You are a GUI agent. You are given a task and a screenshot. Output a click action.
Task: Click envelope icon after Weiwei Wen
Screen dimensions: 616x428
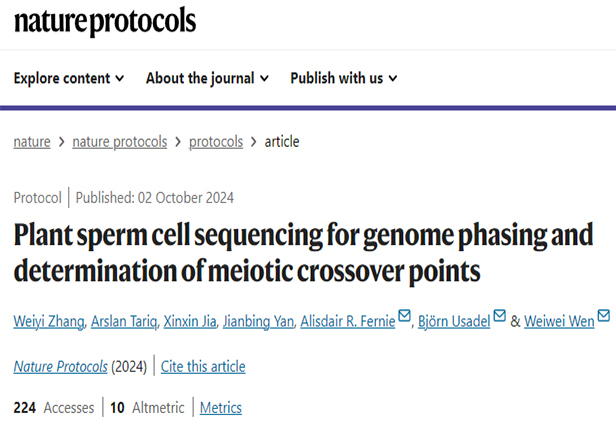pos(603,317)
